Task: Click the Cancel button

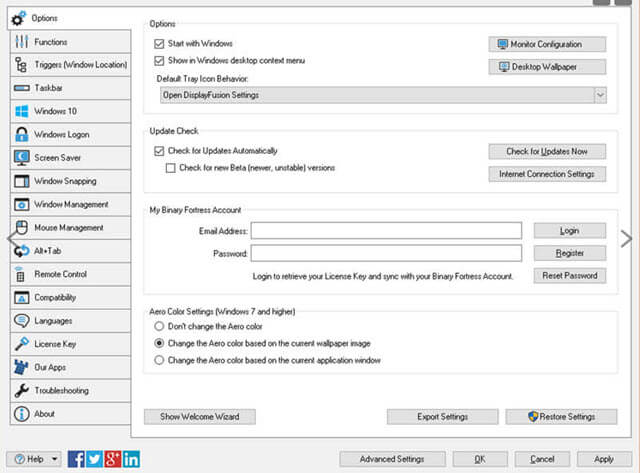Action: tap(542, 459)
